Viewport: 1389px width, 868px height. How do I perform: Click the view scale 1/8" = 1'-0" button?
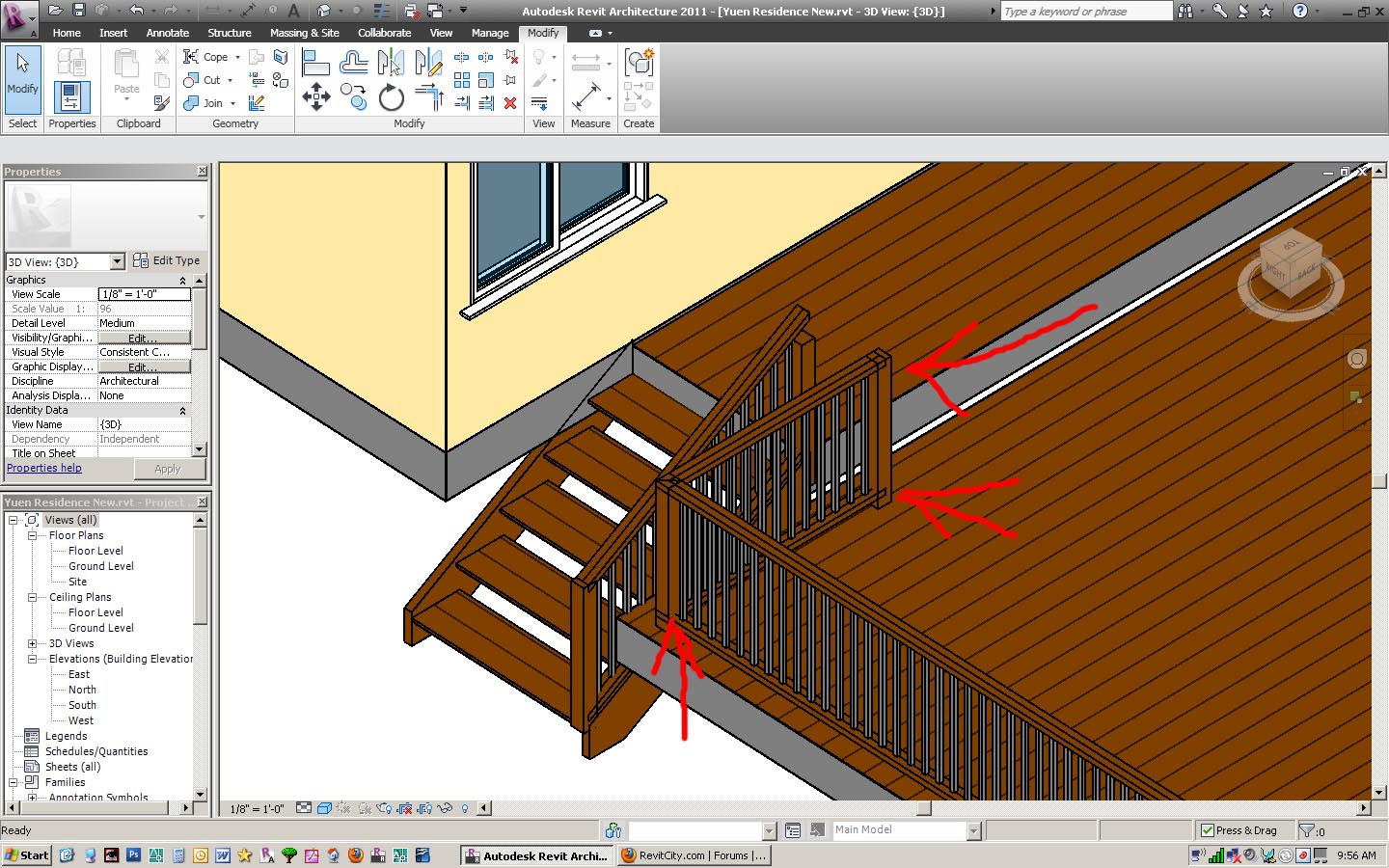coord(257,809)
